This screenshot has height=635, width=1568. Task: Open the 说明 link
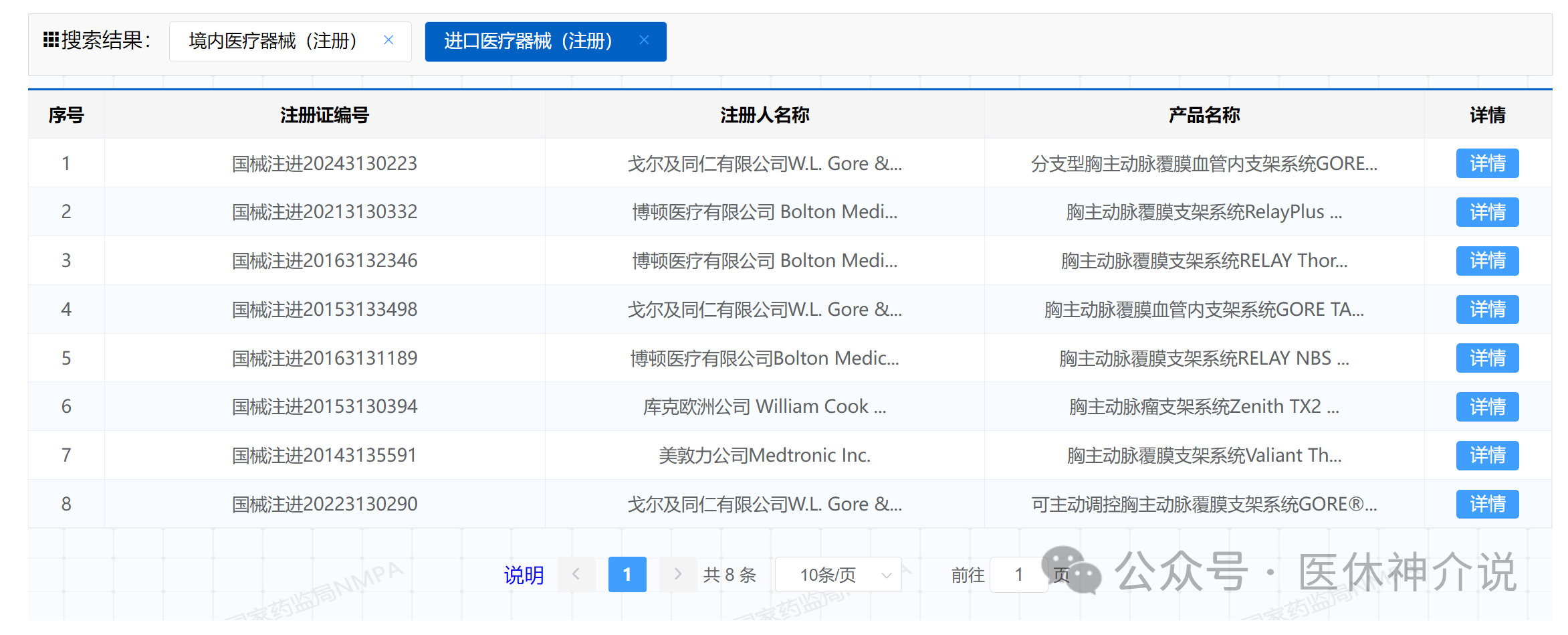tap(524, 575)
